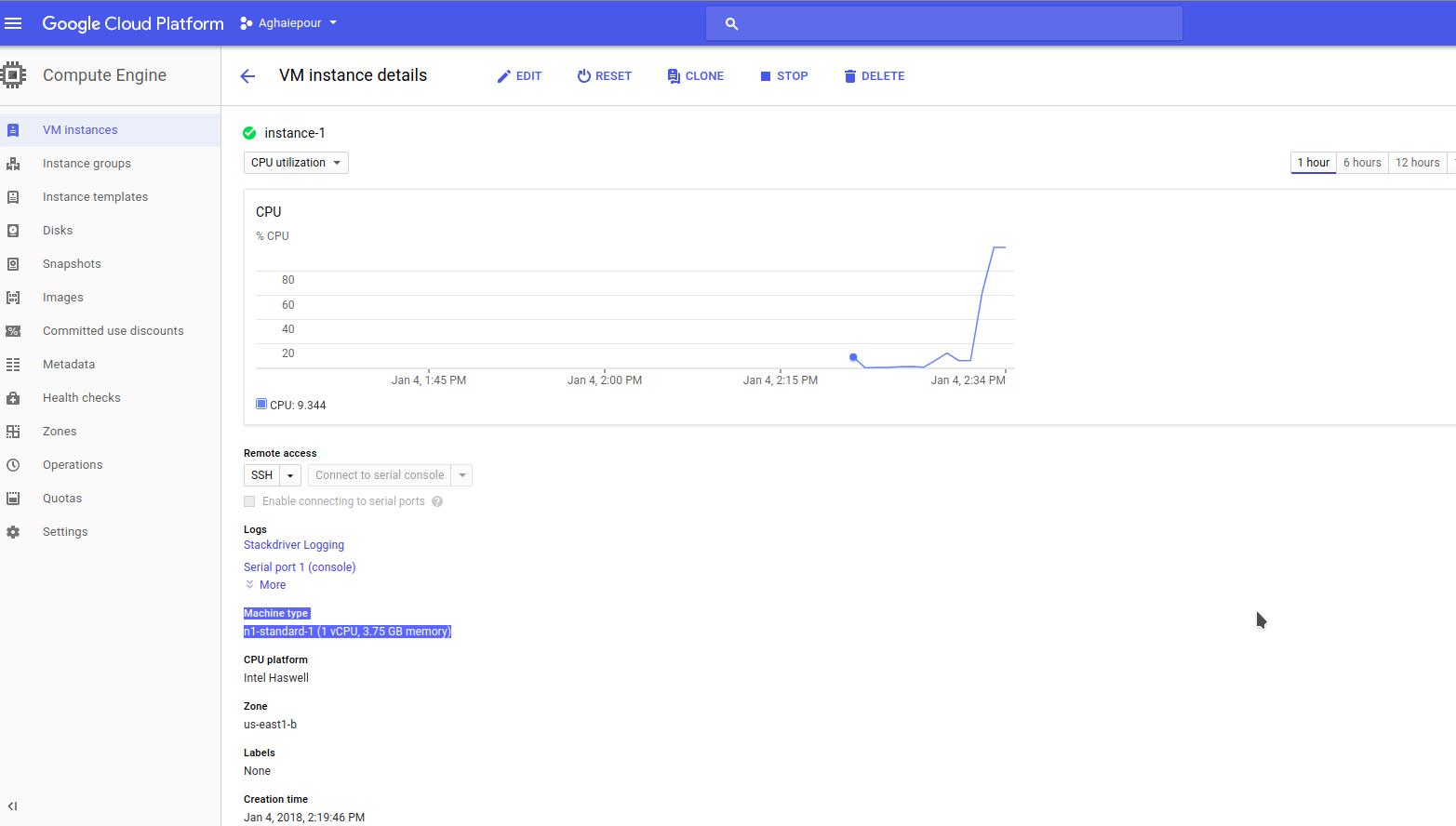Open Instance templates in the sidebar
This screenshot has height=826, width=1456.
pyautogui.click(x=110, y=197)
